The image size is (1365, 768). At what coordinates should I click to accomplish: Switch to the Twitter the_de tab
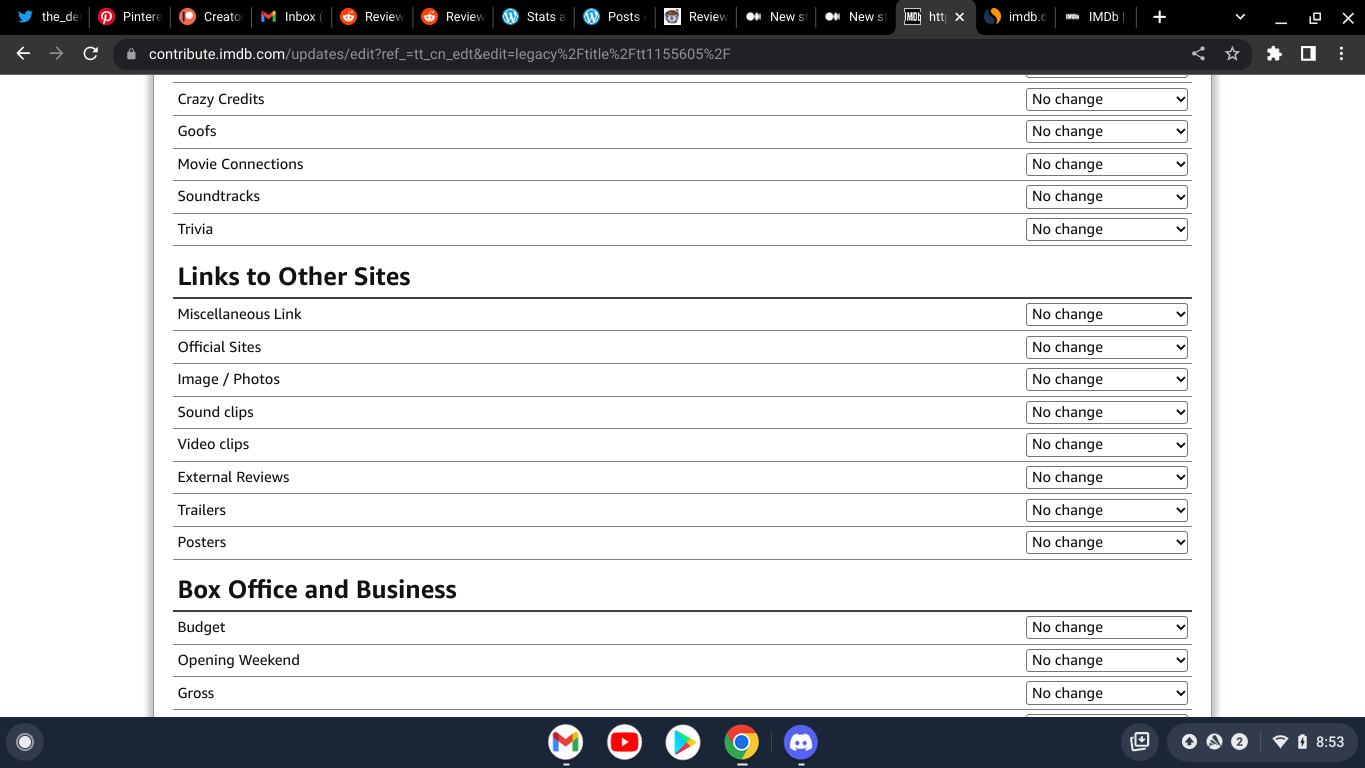pyautogui.click(x=49, y=17)
